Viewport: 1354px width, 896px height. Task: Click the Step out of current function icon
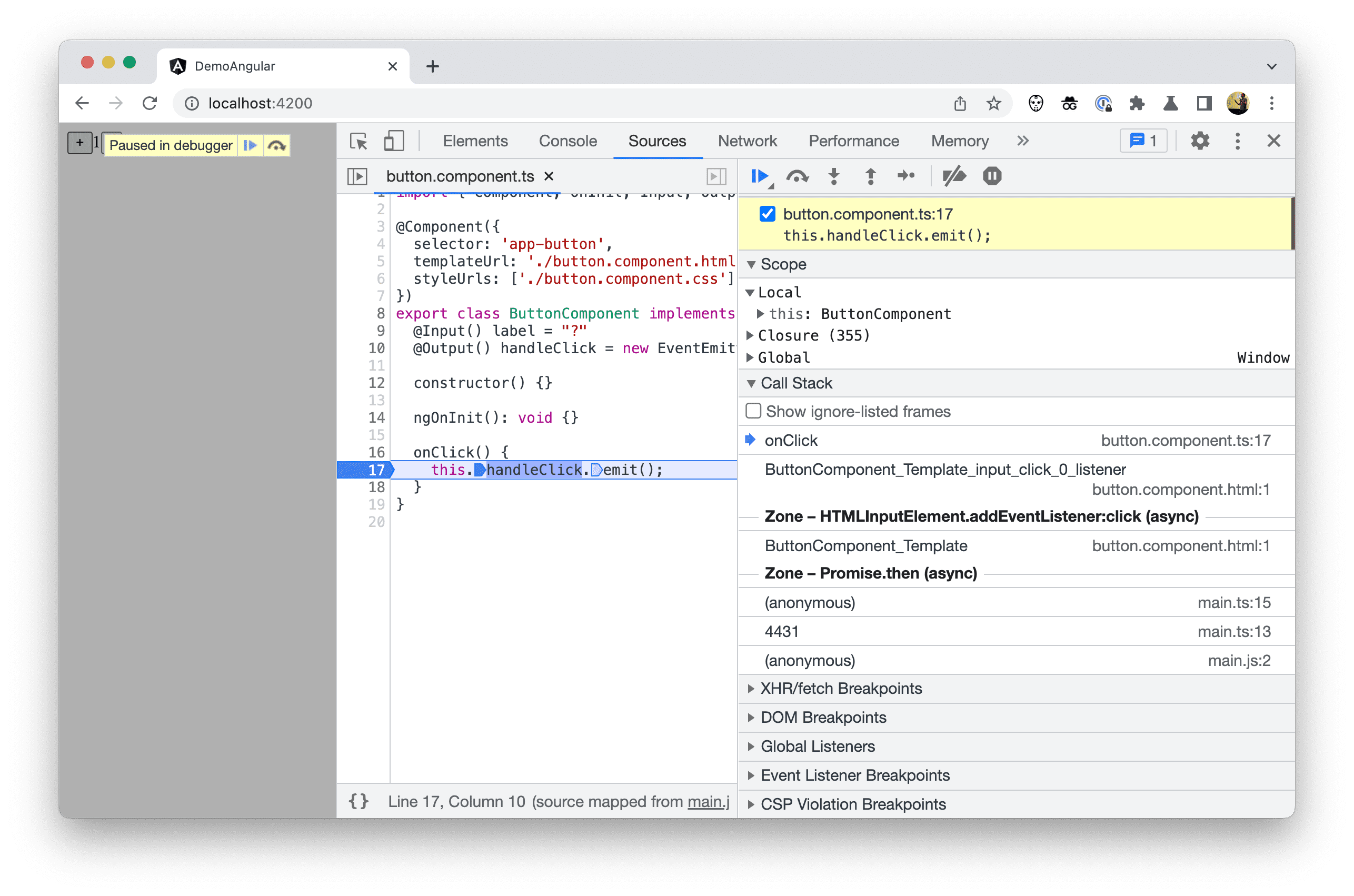coord(869,176)
